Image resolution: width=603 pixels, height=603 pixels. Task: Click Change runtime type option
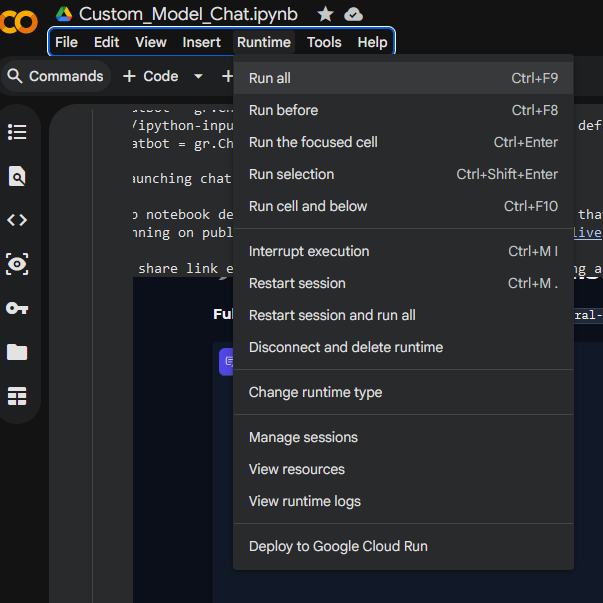315,392
